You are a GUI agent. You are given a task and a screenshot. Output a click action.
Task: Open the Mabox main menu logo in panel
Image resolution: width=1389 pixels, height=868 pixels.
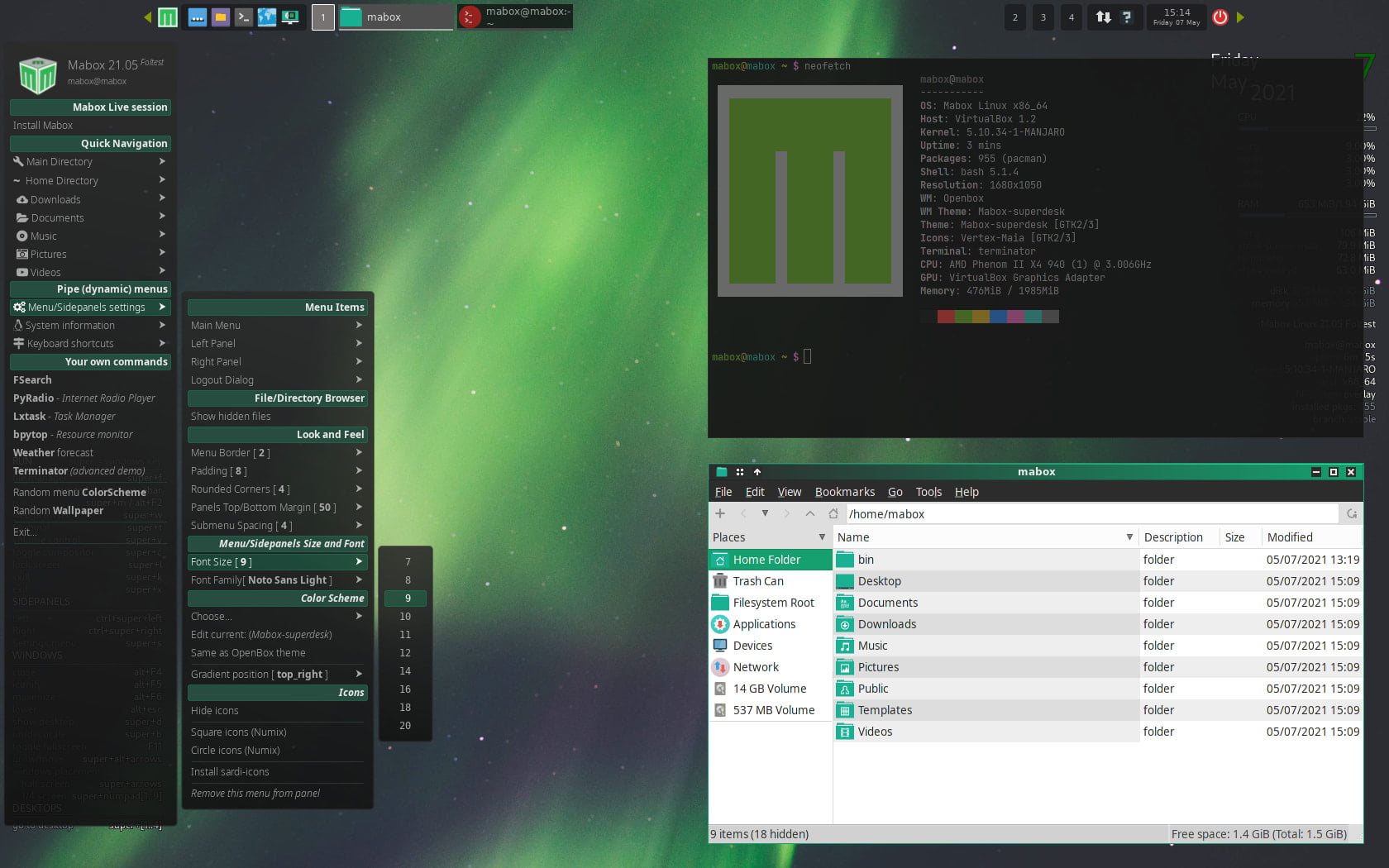[168, 17]
